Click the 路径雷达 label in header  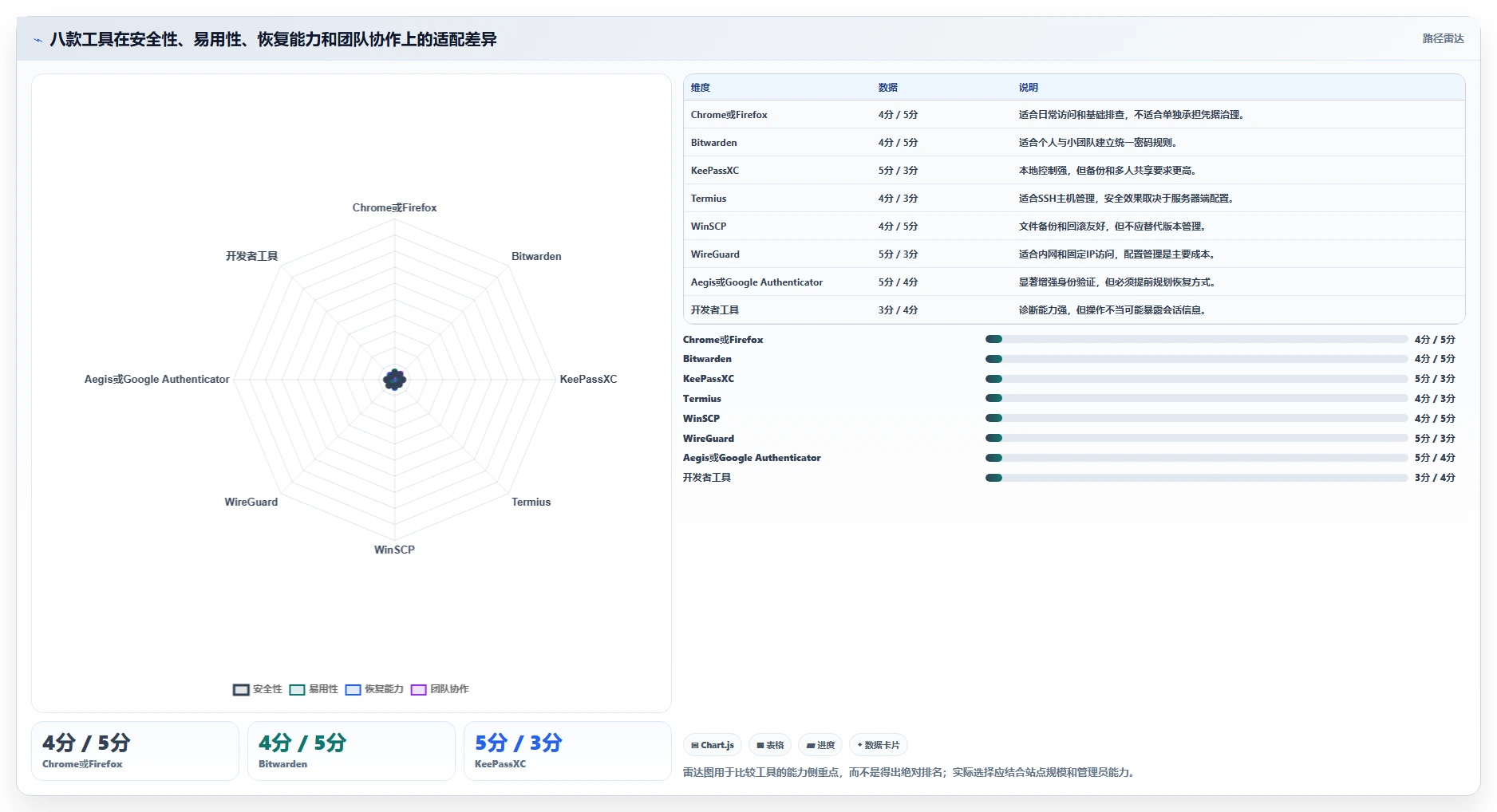(x=1443, y=38)
